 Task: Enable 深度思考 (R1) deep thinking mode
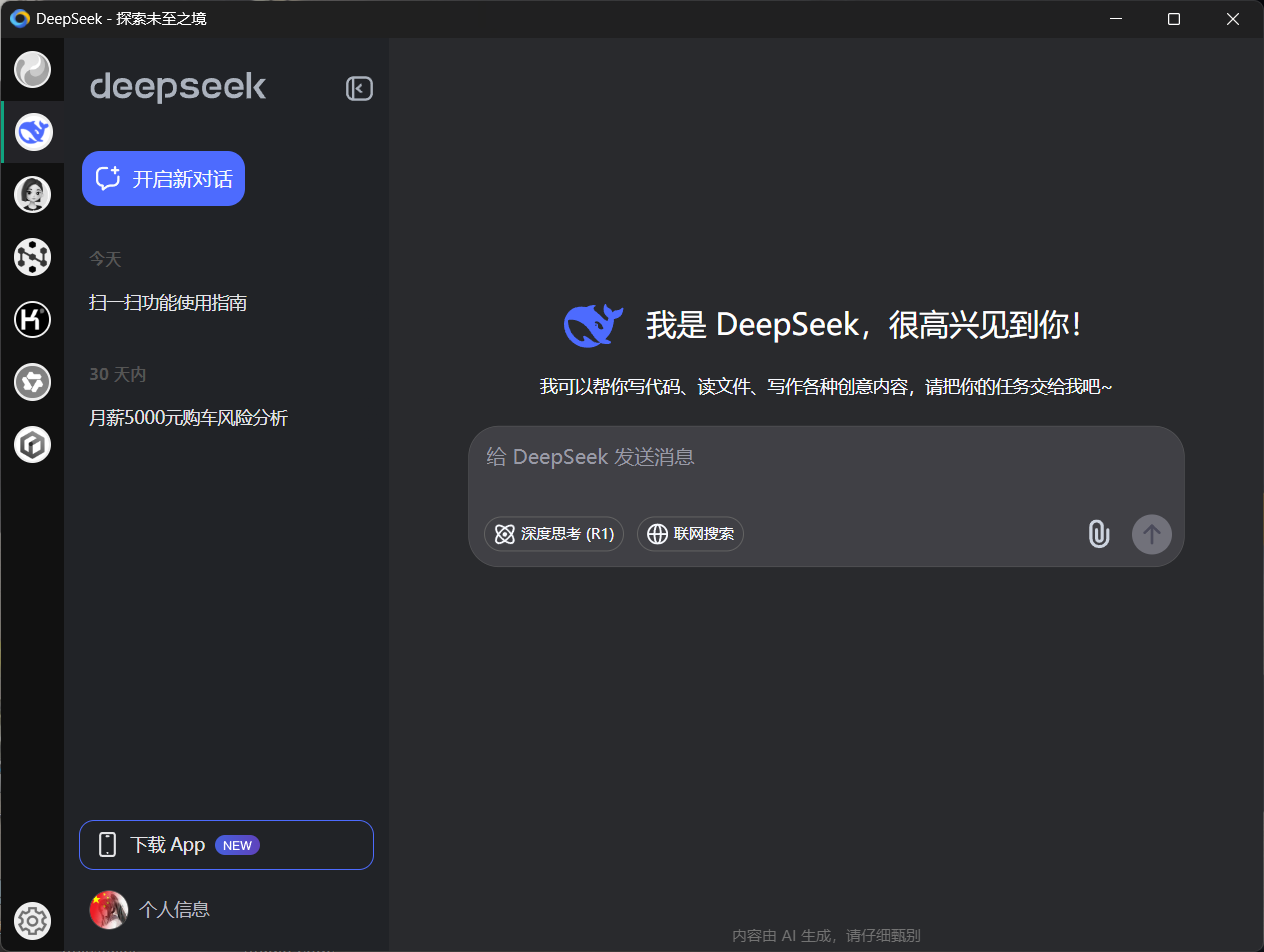pyautogui.click(x=554, y=534)
